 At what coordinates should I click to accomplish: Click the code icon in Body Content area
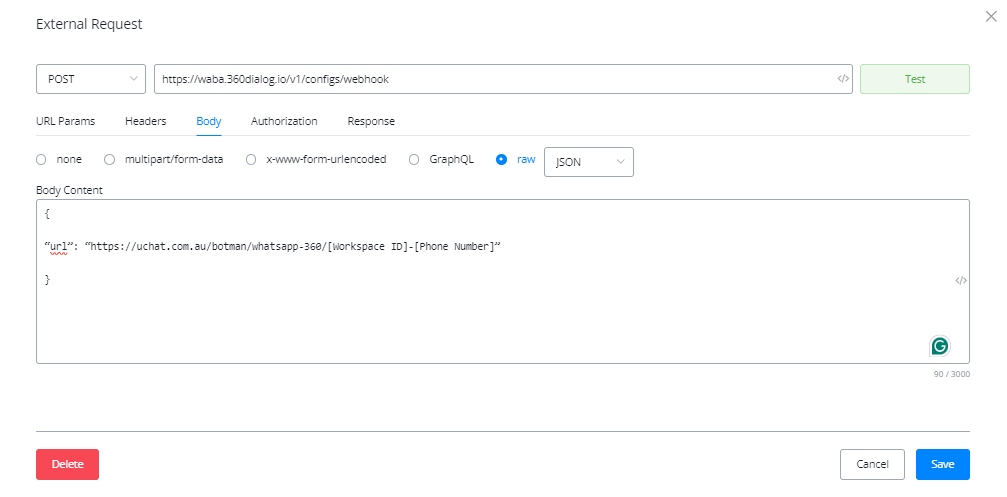(960, 281)
